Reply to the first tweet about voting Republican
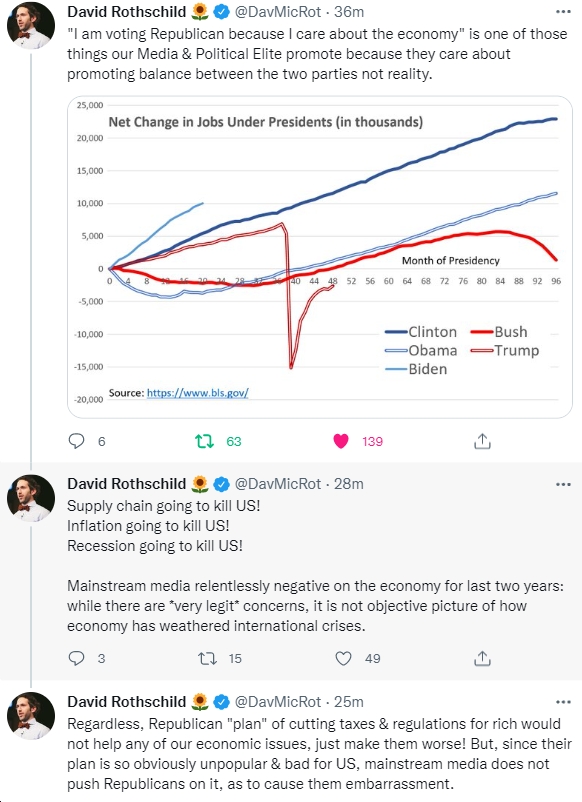Screen dimensions: 582x802 [x=76, y=441]
